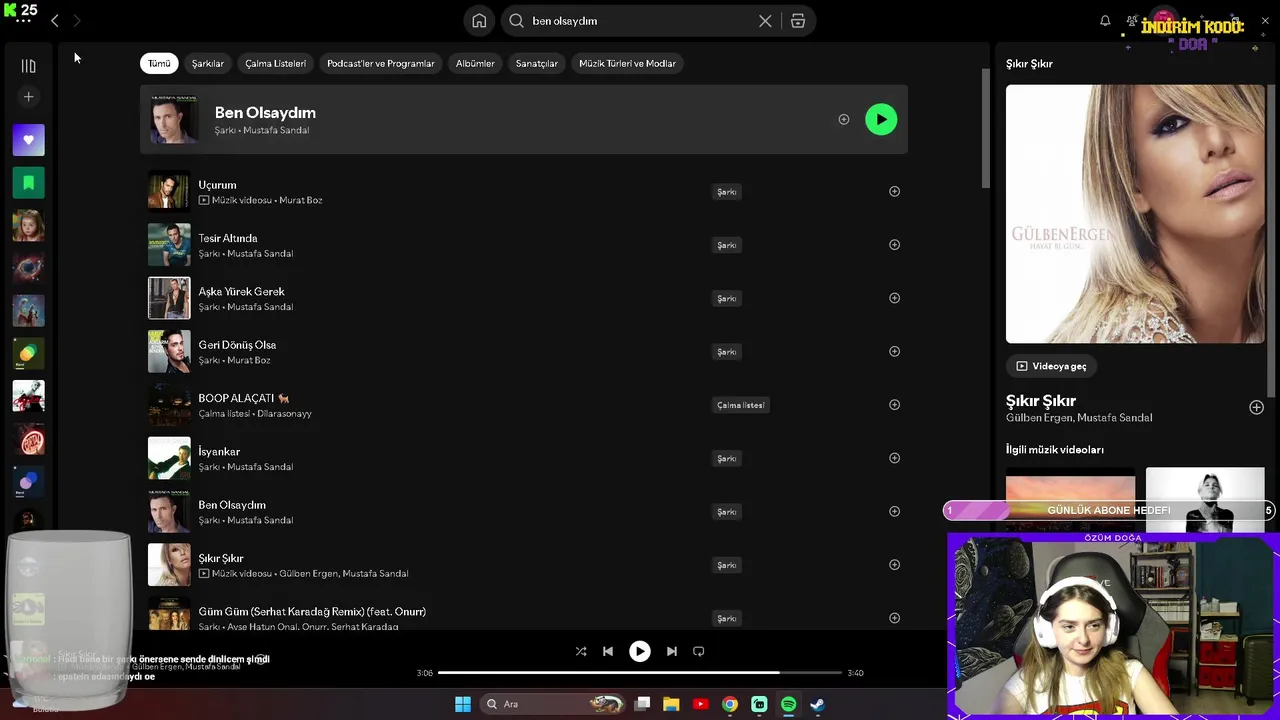The image size is (1280, 720).
Task: Open Şıkır Şıkır title in right panel
Action: (x=1041, y=400)
